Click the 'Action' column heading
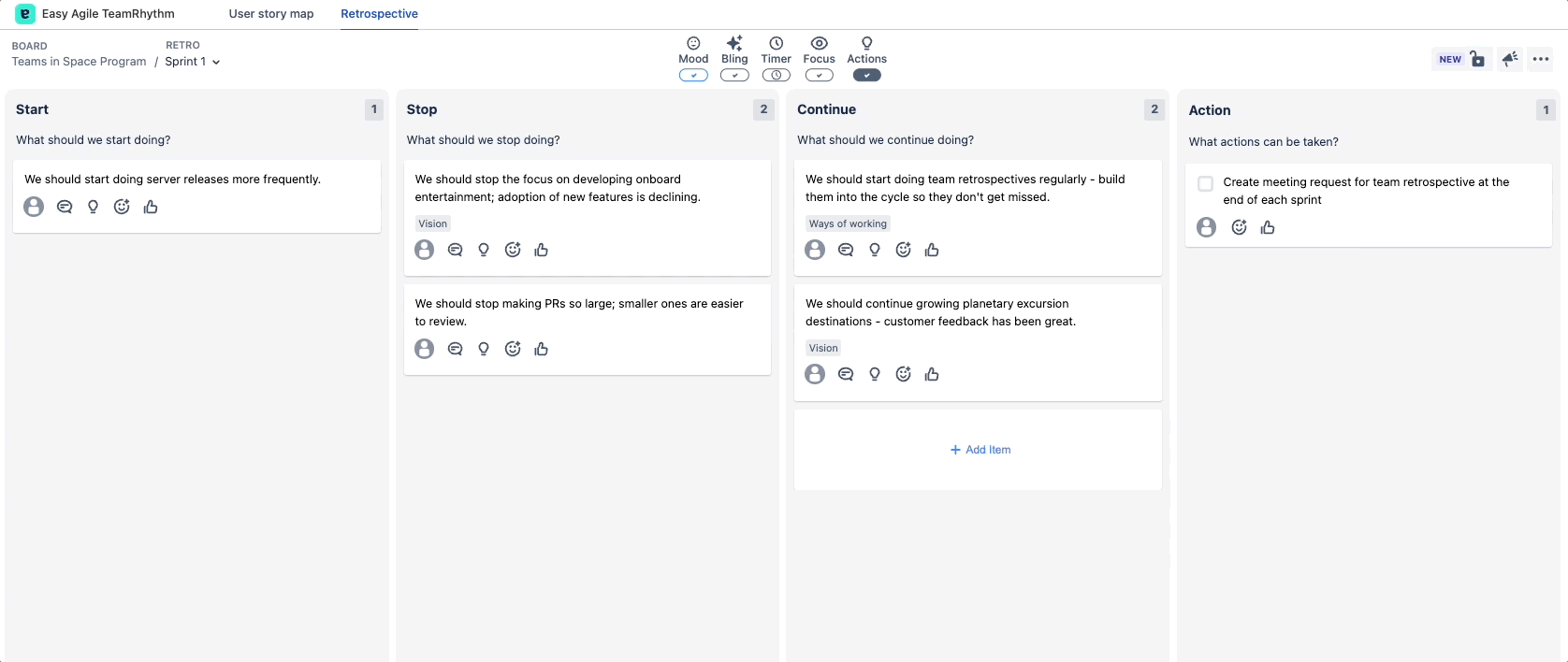Viewport: 1568px width, 662px height. (1210, 110)
